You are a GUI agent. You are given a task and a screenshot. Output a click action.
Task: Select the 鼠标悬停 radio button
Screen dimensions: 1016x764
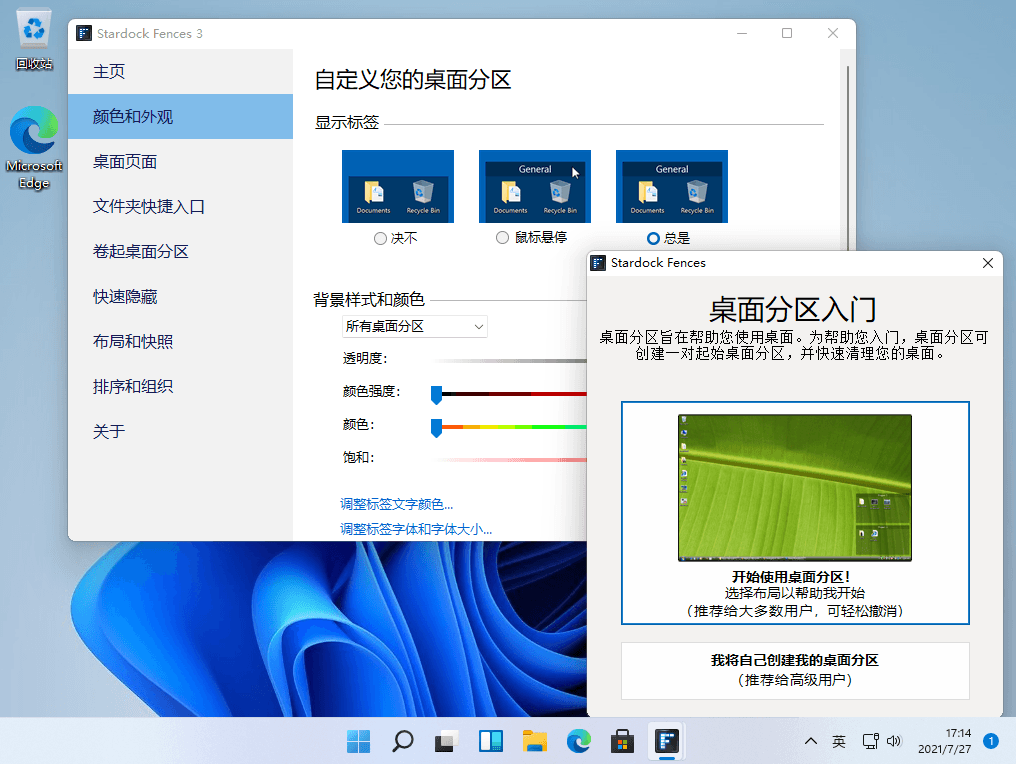(503, 239)
